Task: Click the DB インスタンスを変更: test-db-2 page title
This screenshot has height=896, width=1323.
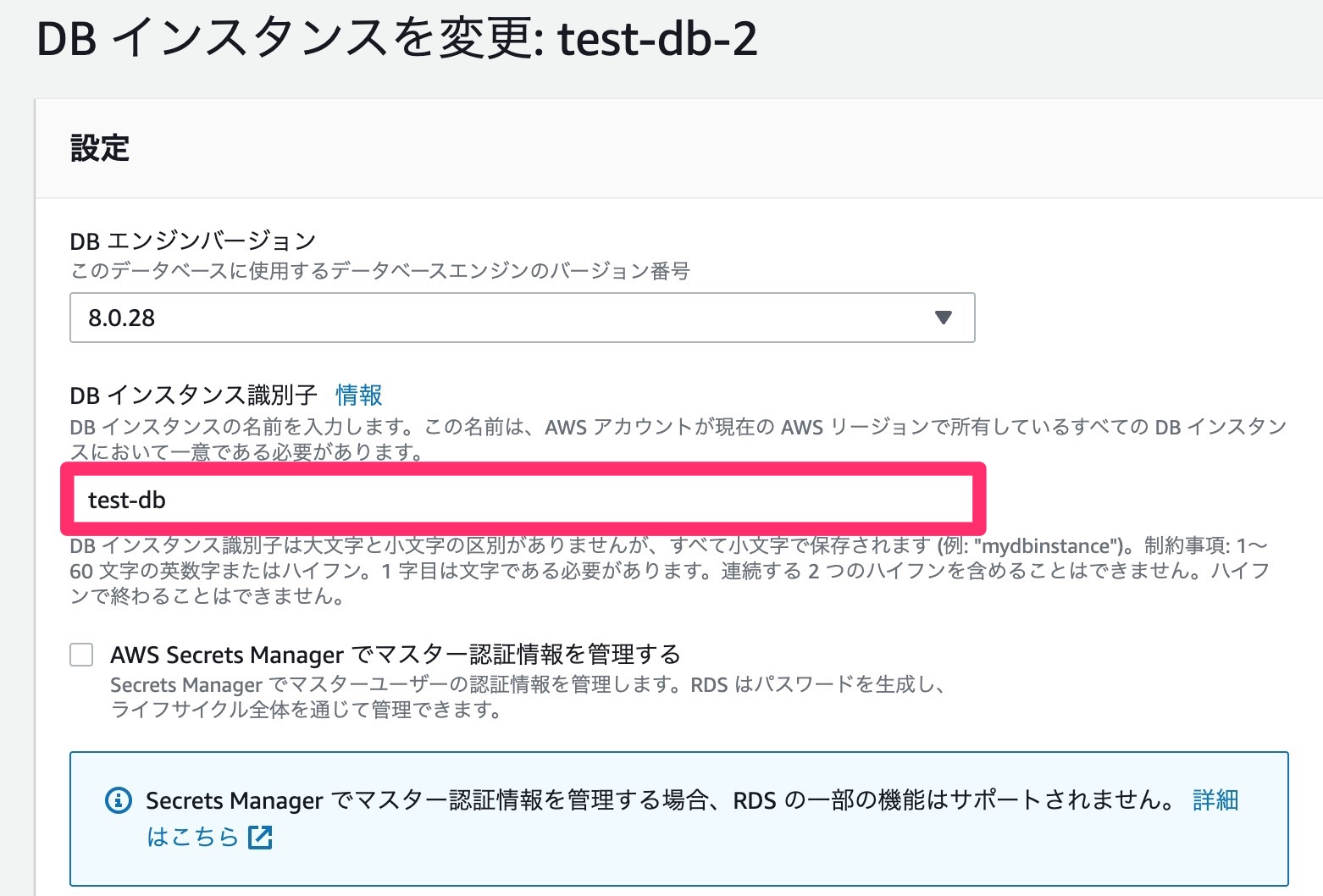Action: click(396, 39)
